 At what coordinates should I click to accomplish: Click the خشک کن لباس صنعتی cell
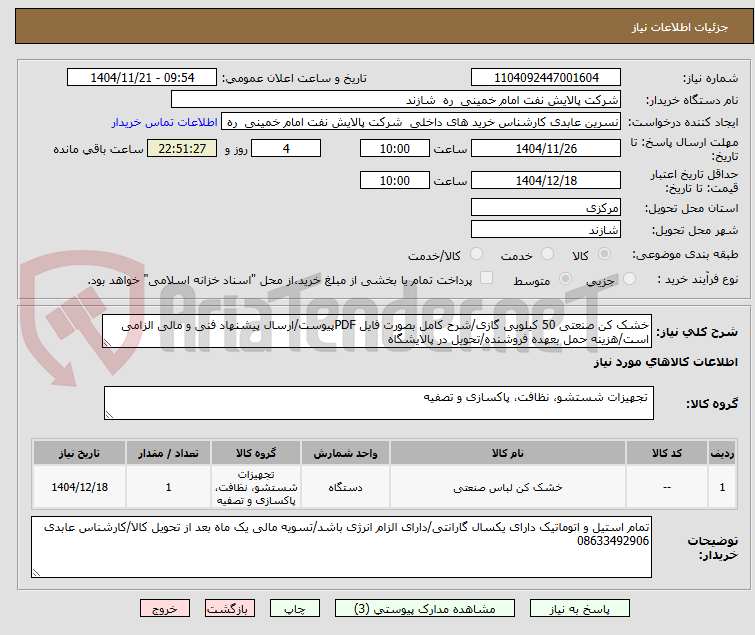pyautogui.click(x=508, y=487)
